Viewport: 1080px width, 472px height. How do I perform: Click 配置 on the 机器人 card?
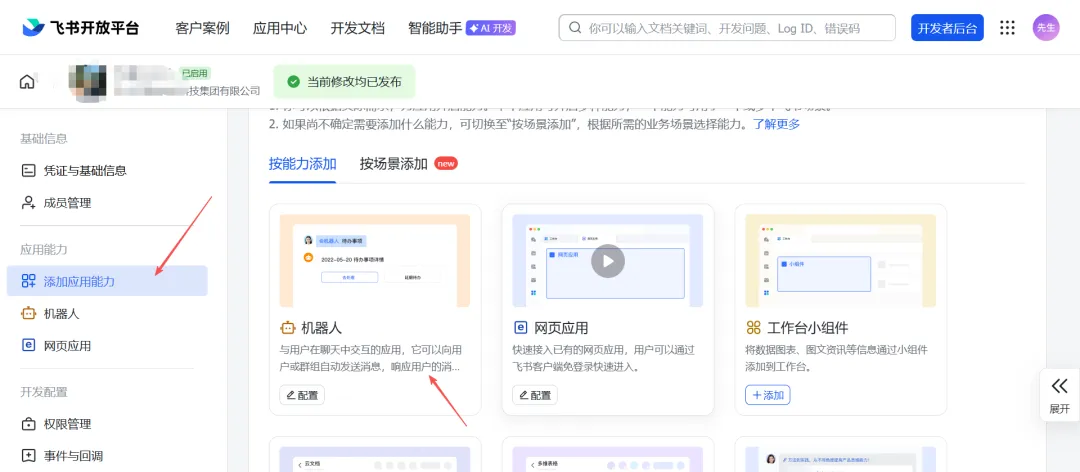(x=302, y=395)
